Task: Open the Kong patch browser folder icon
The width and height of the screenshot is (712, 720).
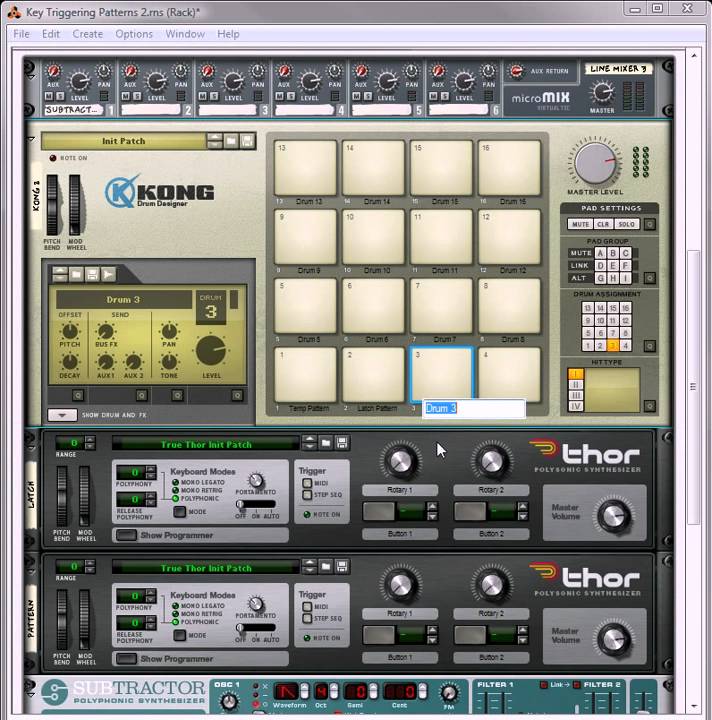Action: 231,141
